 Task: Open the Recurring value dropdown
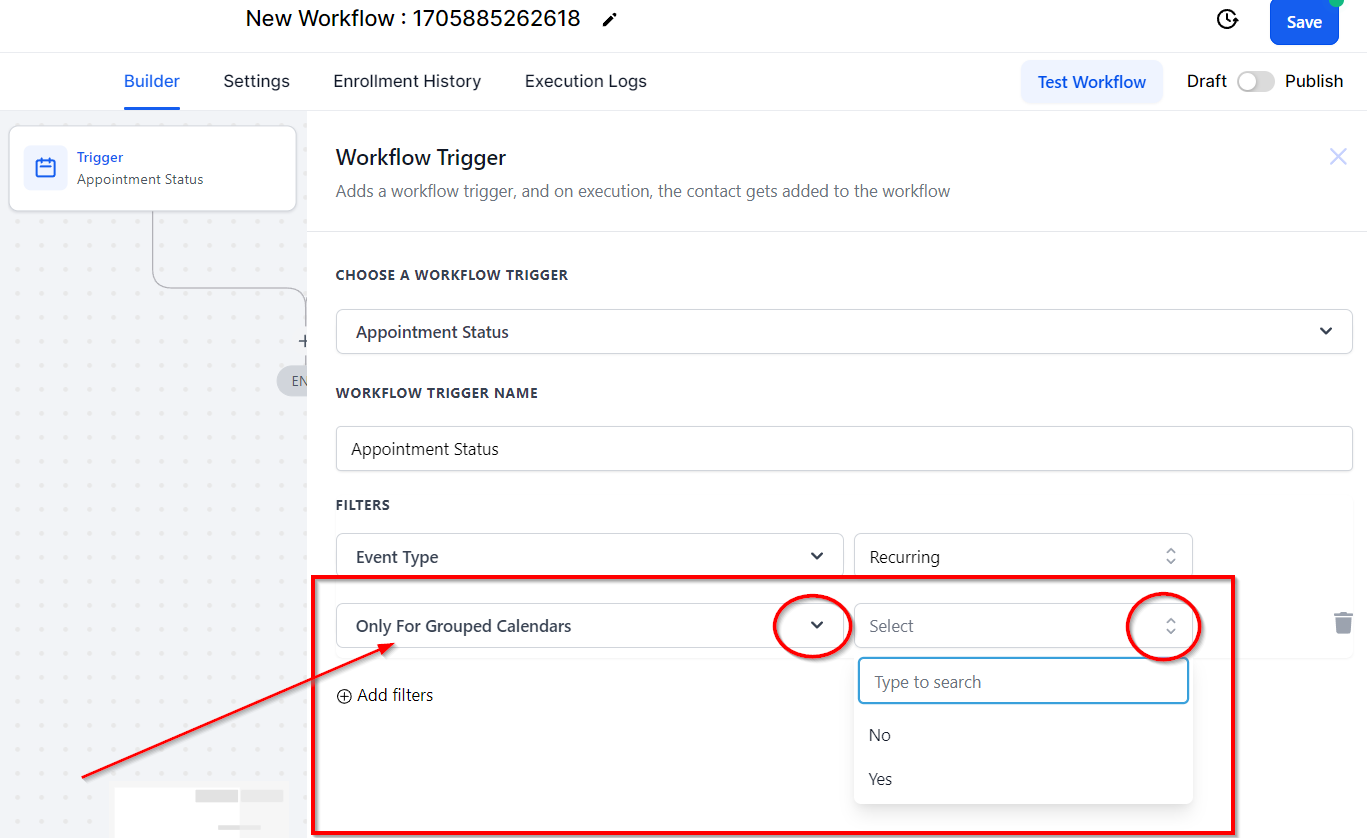(1023, 556)
